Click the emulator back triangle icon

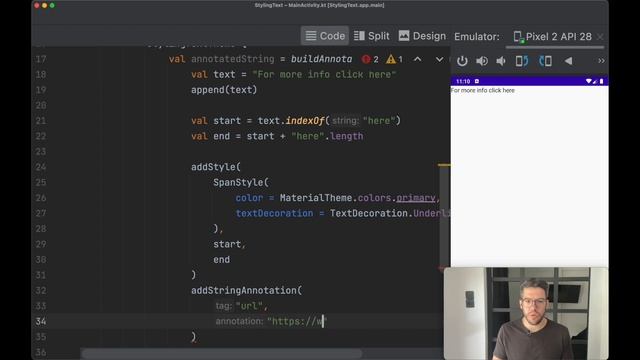568,61
